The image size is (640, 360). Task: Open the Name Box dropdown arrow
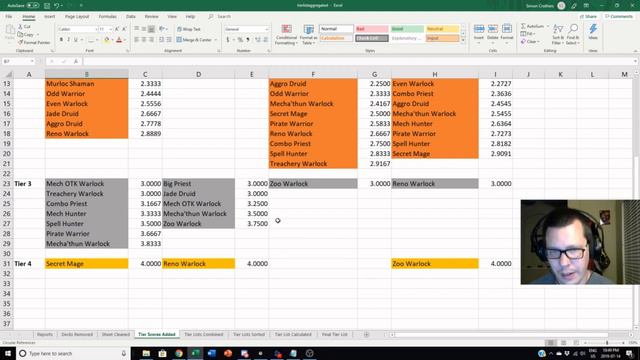pyautogui.click(x=32, y=61)
